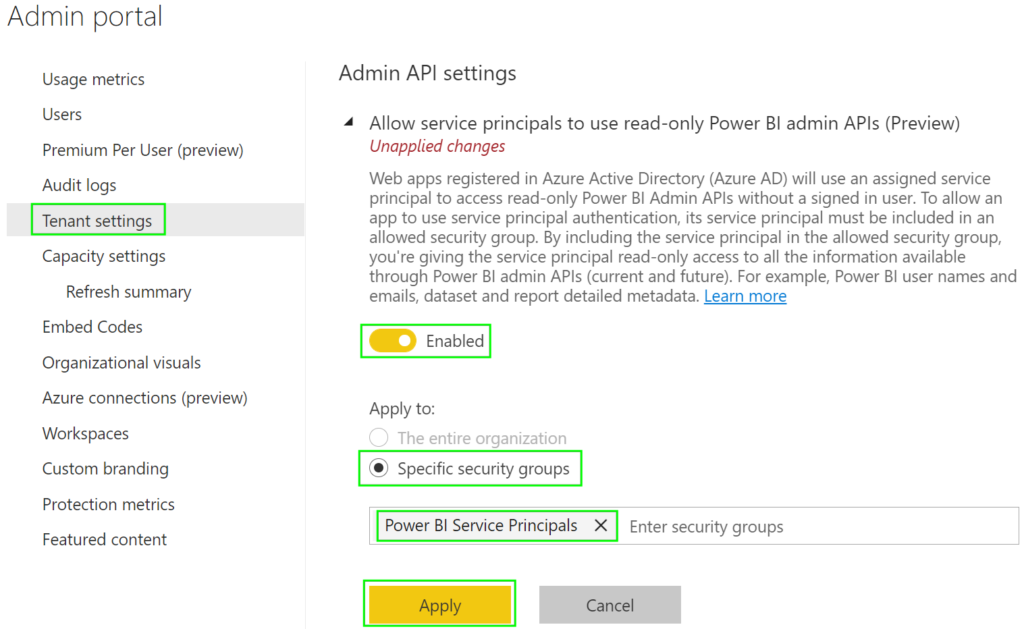
Task: Apply the unapplied changes
Action: click(440, 605)
